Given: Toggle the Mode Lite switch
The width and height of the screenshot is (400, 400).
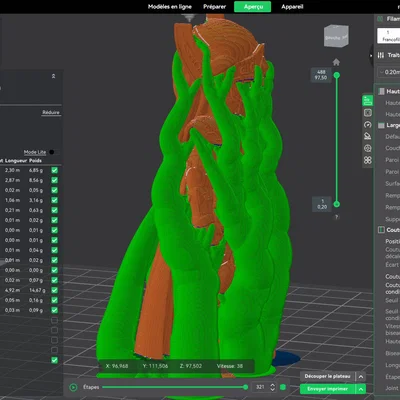Looking at the screenshot, I should click(x=52, y=152).
